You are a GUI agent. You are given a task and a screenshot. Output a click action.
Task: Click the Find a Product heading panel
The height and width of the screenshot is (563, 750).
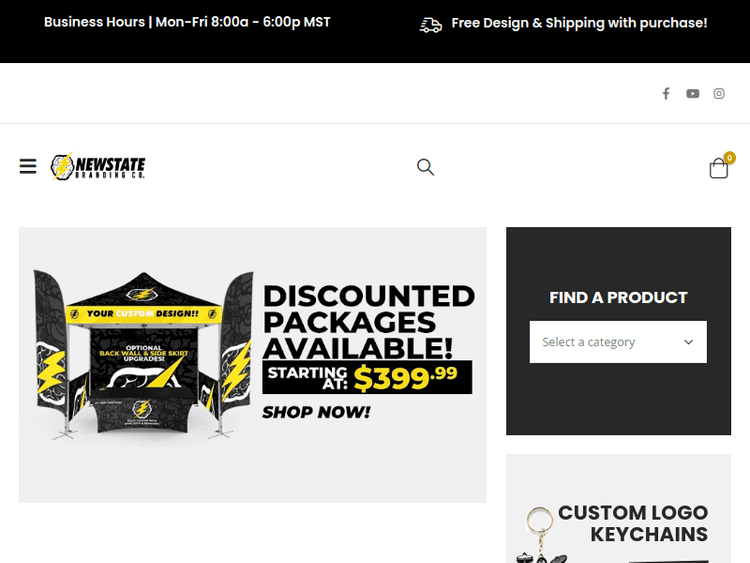coord(618,298)
